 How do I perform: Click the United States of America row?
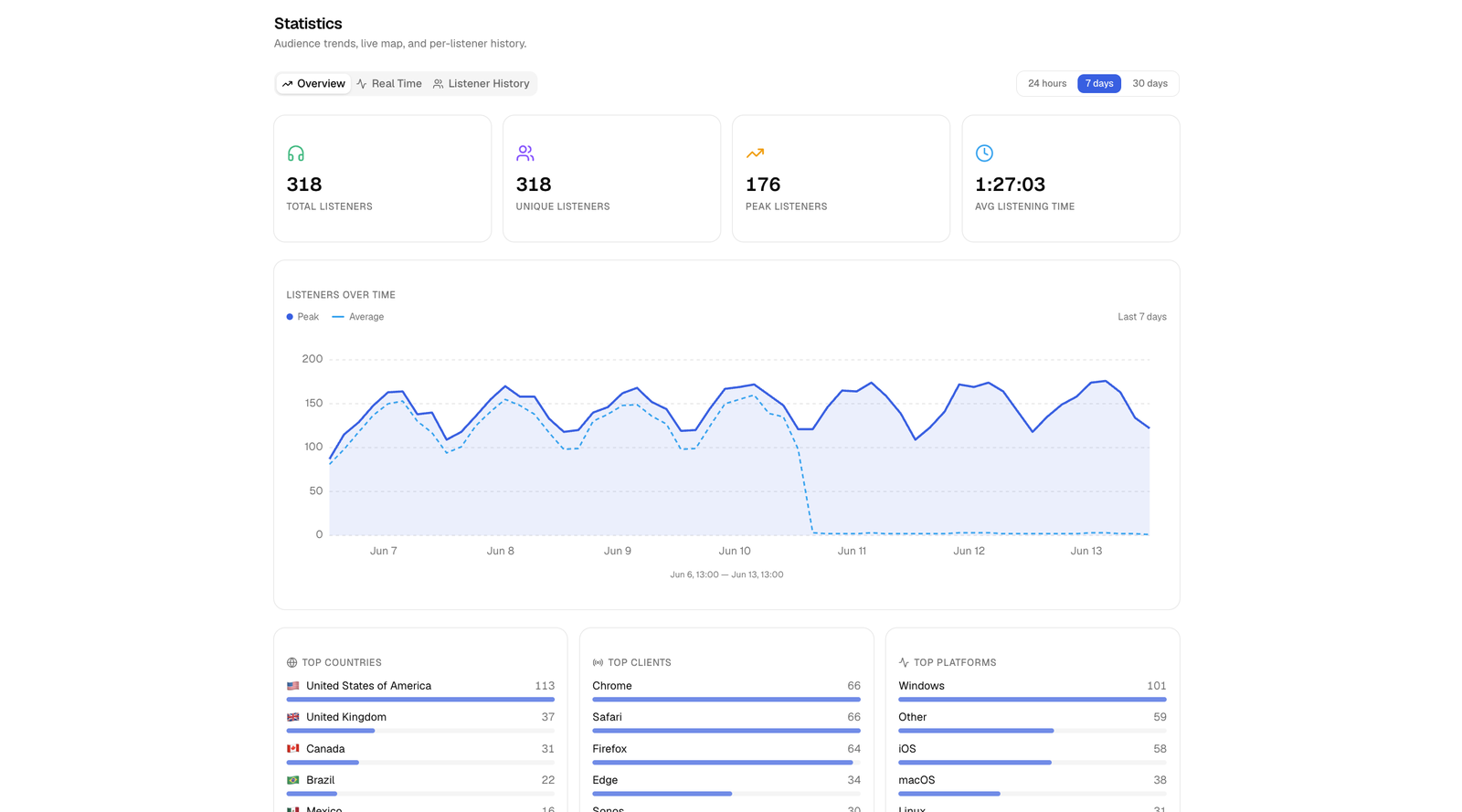(x=420, y=691)
